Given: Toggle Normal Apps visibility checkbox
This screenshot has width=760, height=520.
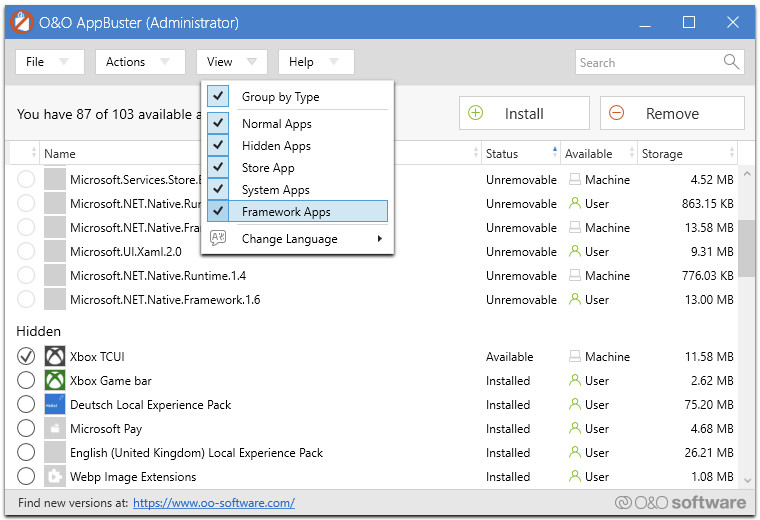Looking at the screenshot, I should coord(218,123).
